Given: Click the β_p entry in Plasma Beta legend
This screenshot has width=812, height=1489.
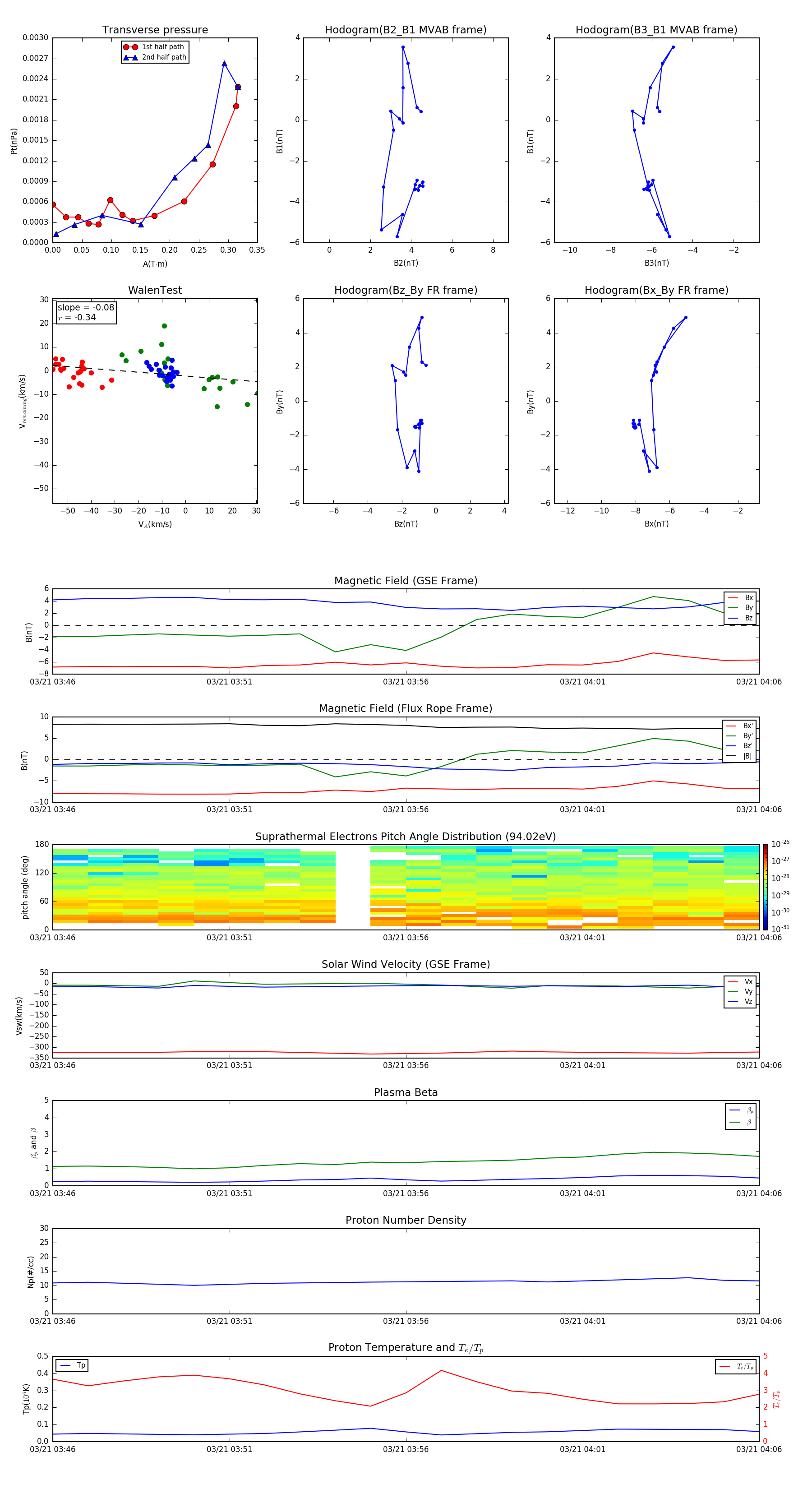Looking at the screenshot, I should point(742,1110).
